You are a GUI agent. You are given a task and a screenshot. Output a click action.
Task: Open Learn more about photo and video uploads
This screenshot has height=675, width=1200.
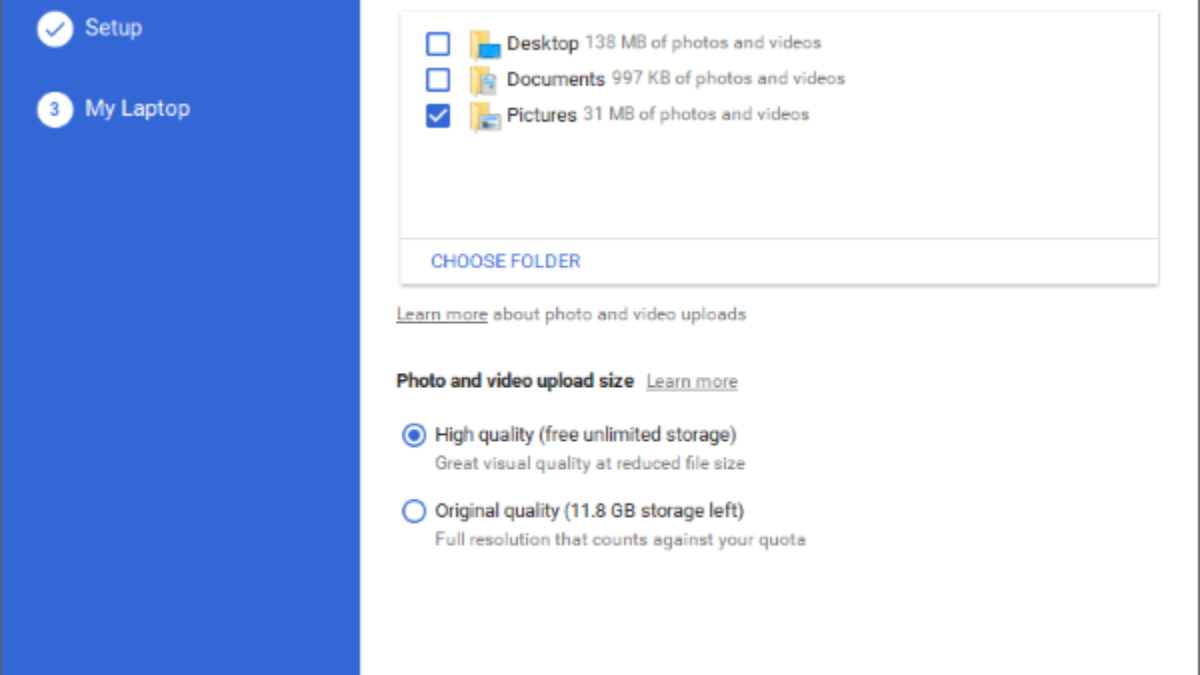pos(441,315)
